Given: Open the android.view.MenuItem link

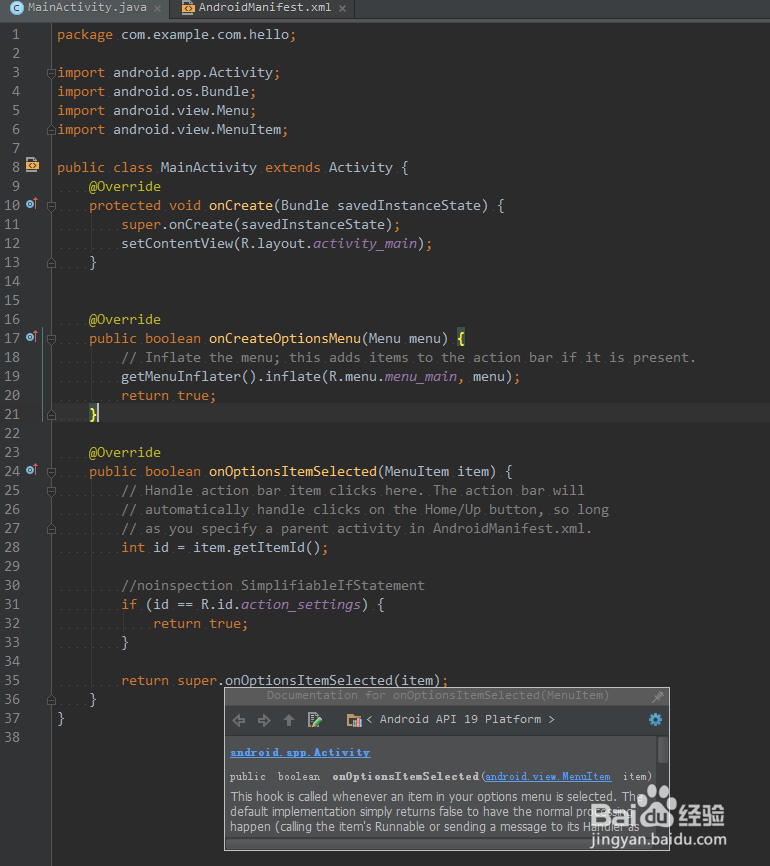Looking at the screenshot, I should pyautogui.click(x=548, y=777).
